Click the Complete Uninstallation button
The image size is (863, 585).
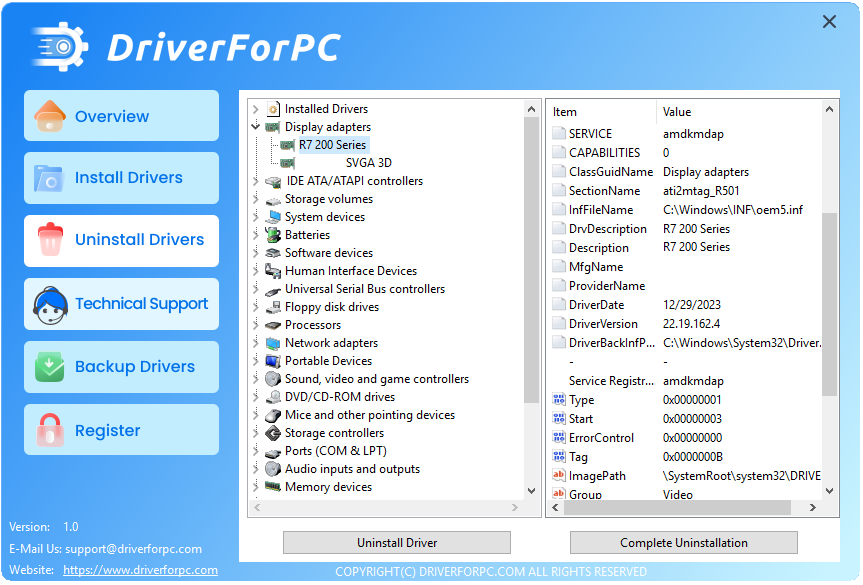(x=684, y=543)
